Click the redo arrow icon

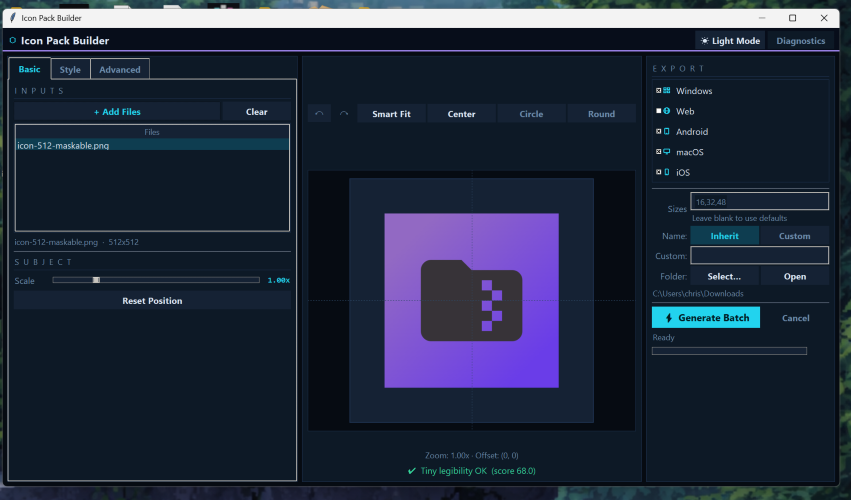tap(344, 113)
